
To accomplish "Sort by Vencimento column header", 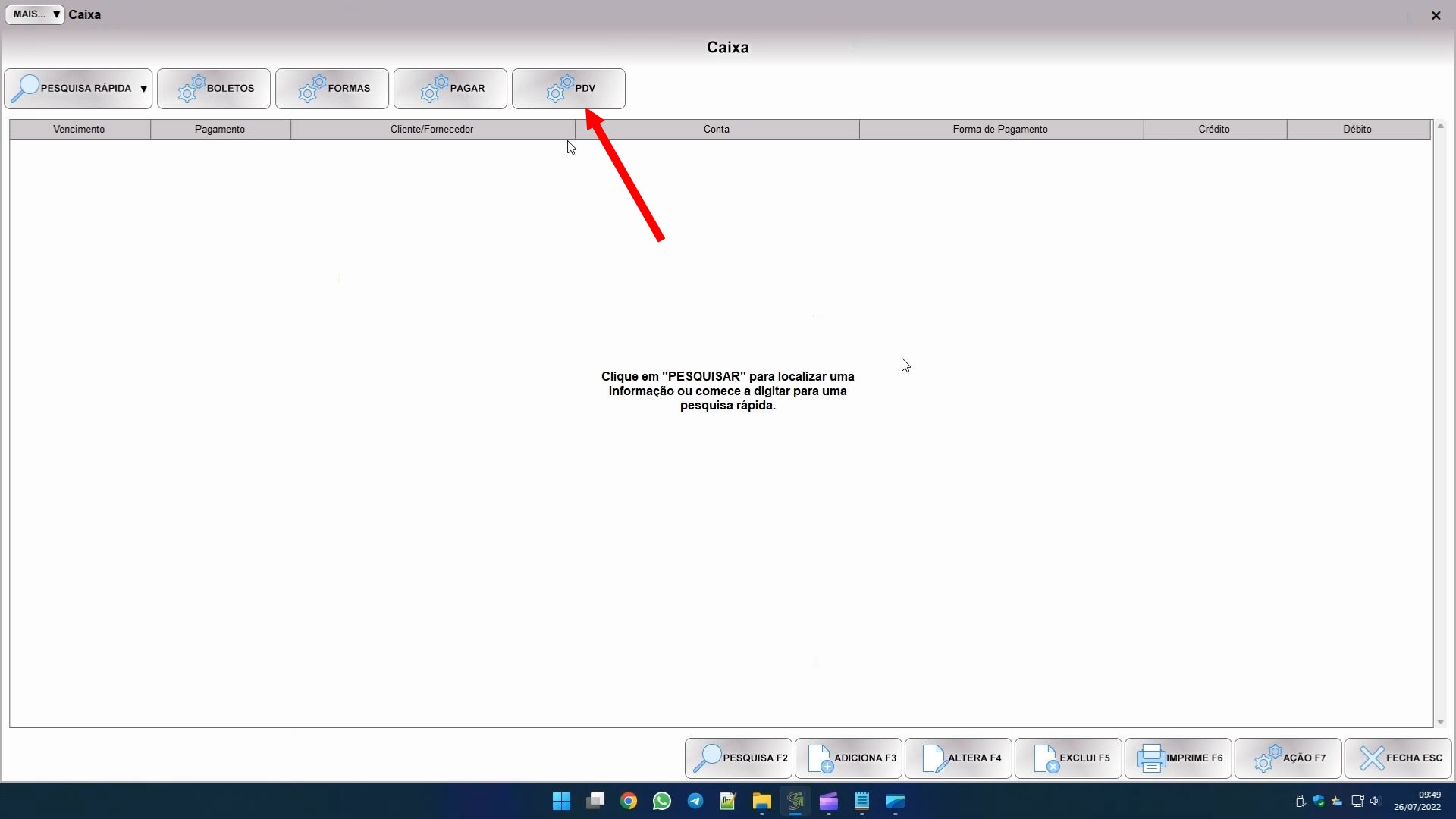I will coord(80,130).
